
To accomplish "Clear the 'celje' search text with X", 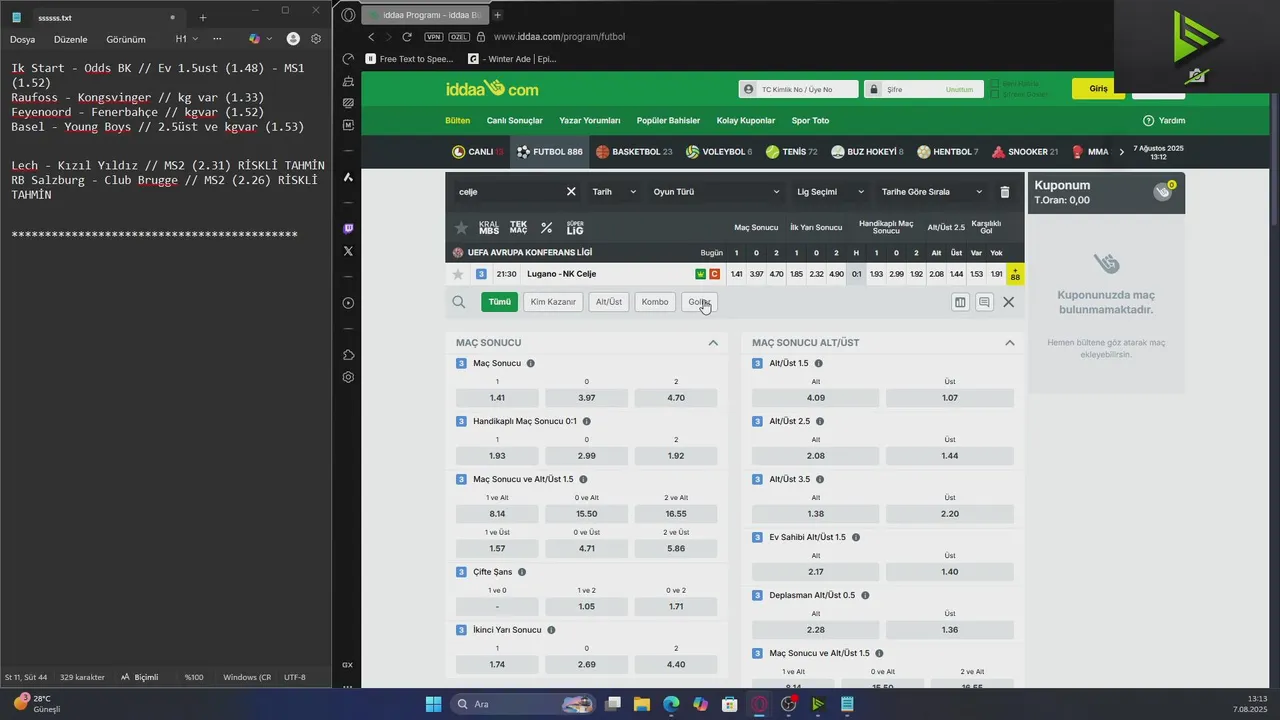I will pyautogui.click(x=571, y=192).
